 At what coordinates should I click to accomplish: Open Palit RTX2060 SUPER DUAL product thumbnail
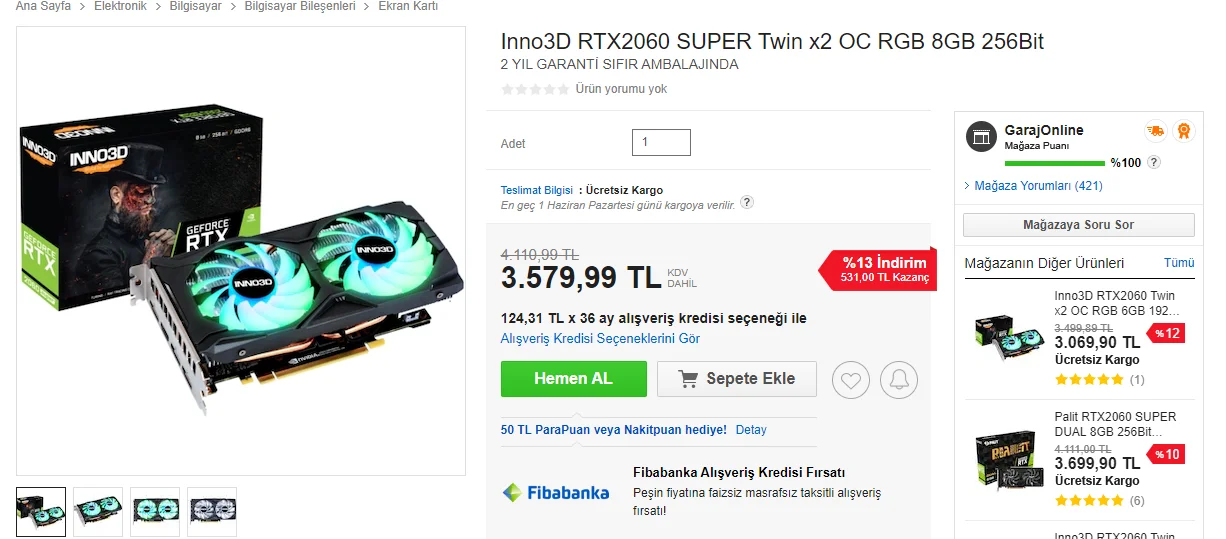pos(1006,460)
